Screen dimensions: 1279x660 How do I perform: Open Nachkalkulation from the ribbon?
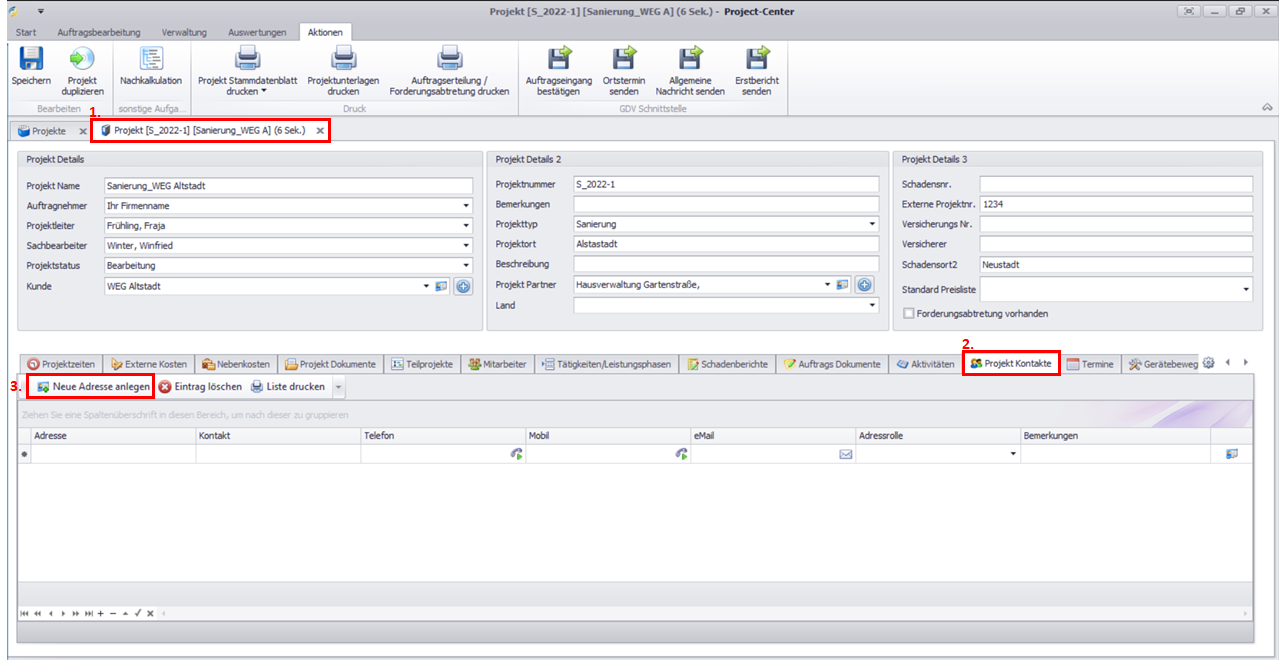150,60
